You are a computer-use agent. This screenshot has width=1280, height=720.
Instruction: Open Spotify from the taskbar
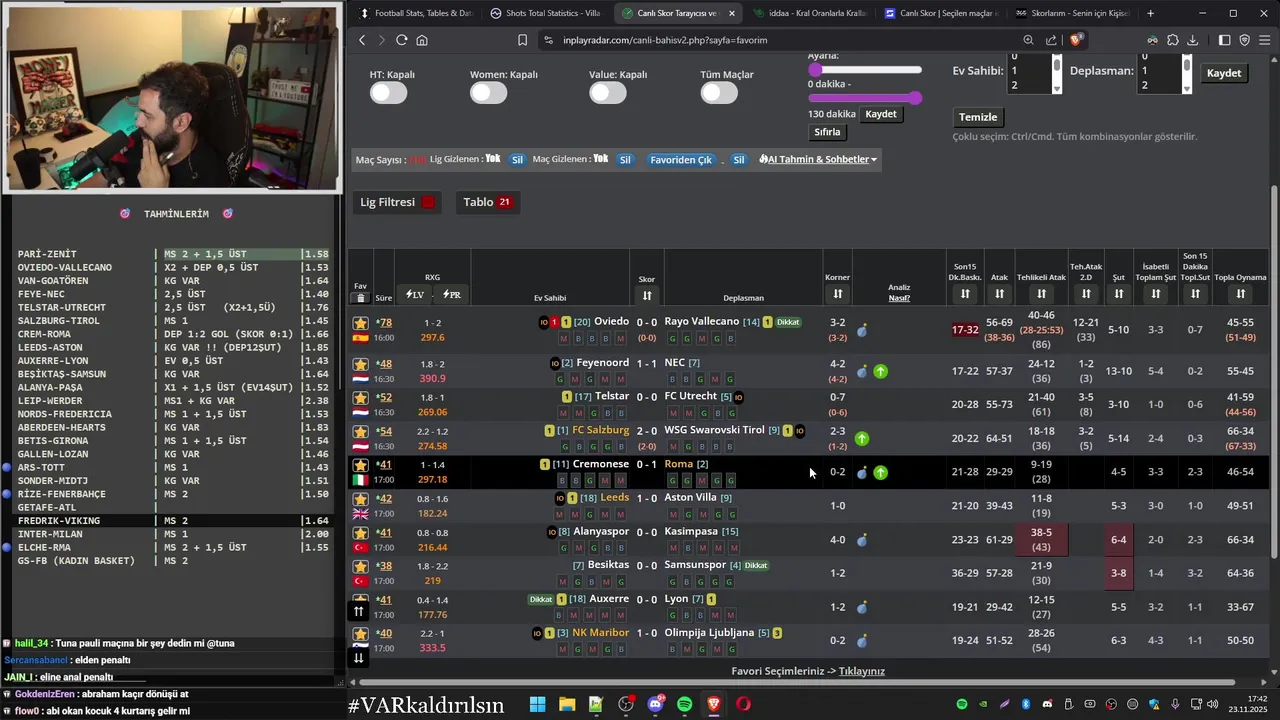point(684,704)
